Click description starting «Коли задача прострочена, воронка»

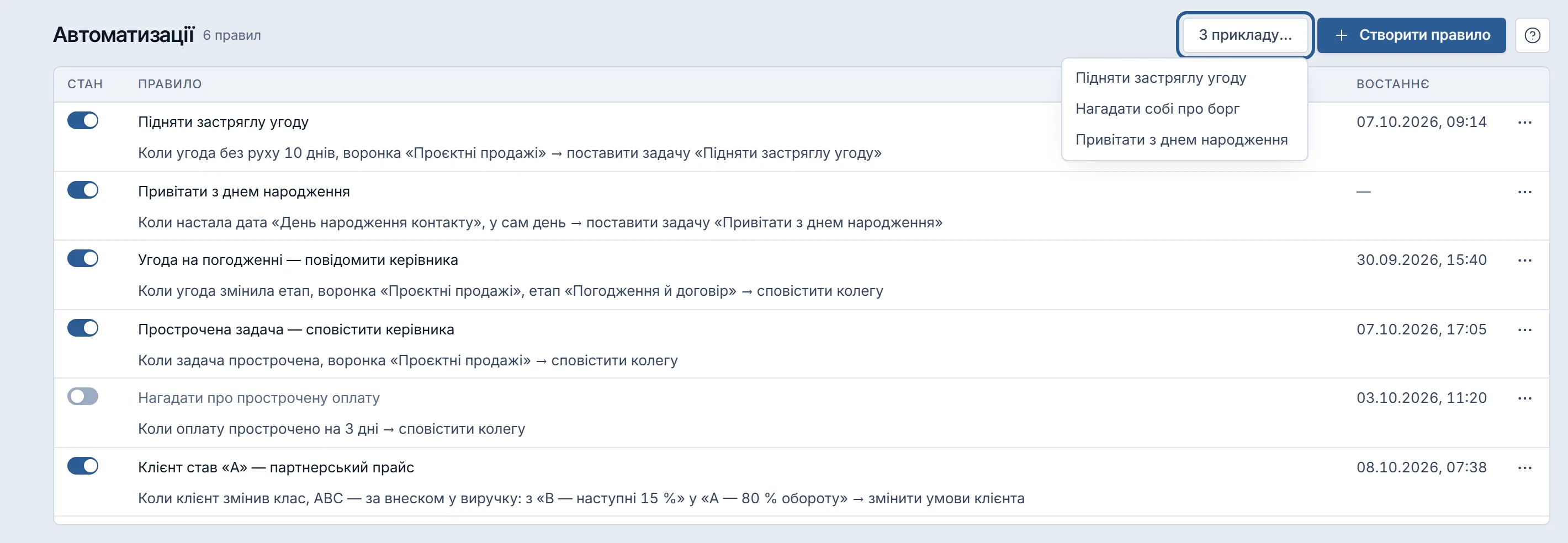[407, 360]
